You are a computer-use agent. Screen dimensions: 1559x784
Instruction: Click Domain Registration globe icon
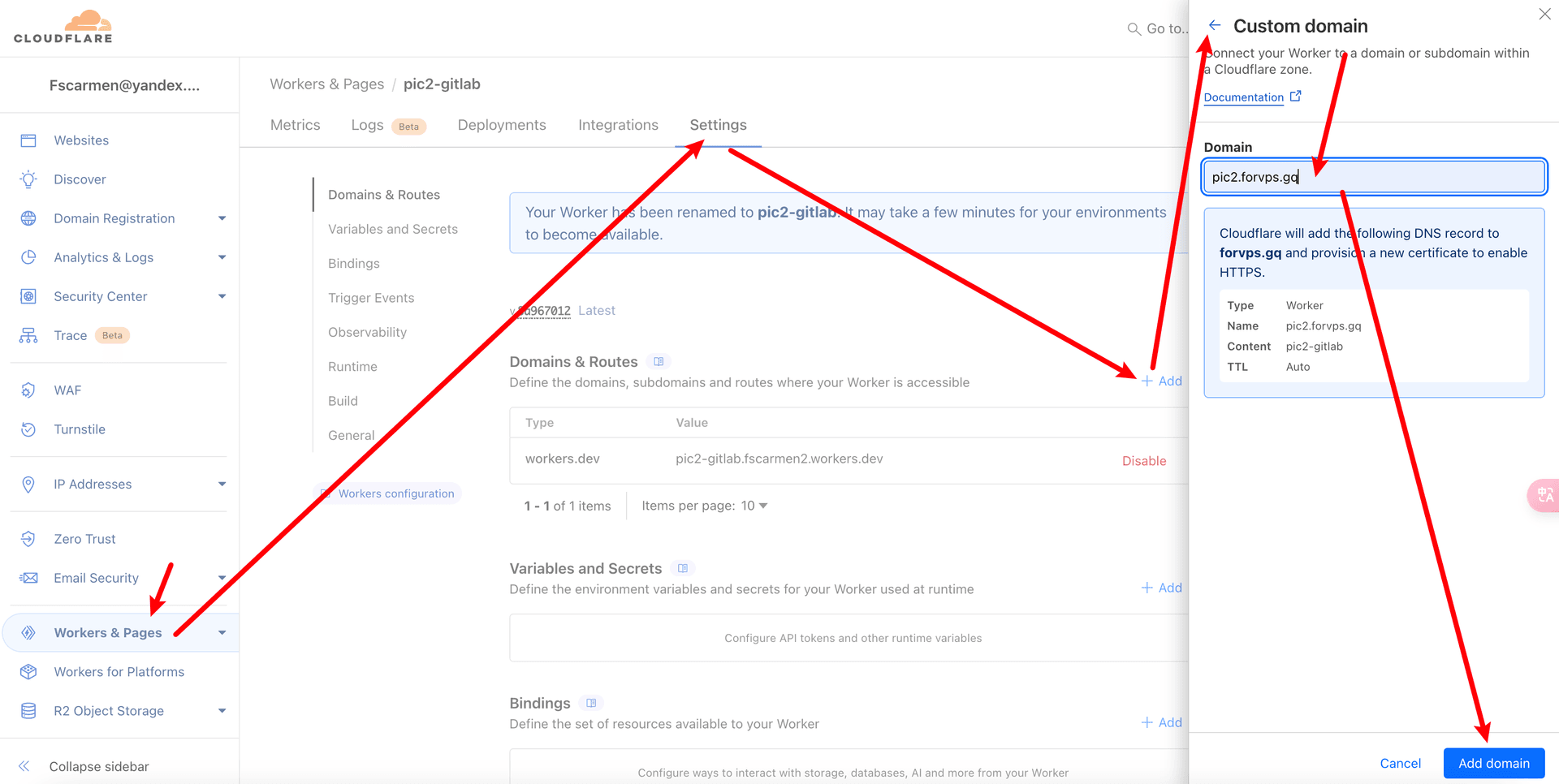28,218
